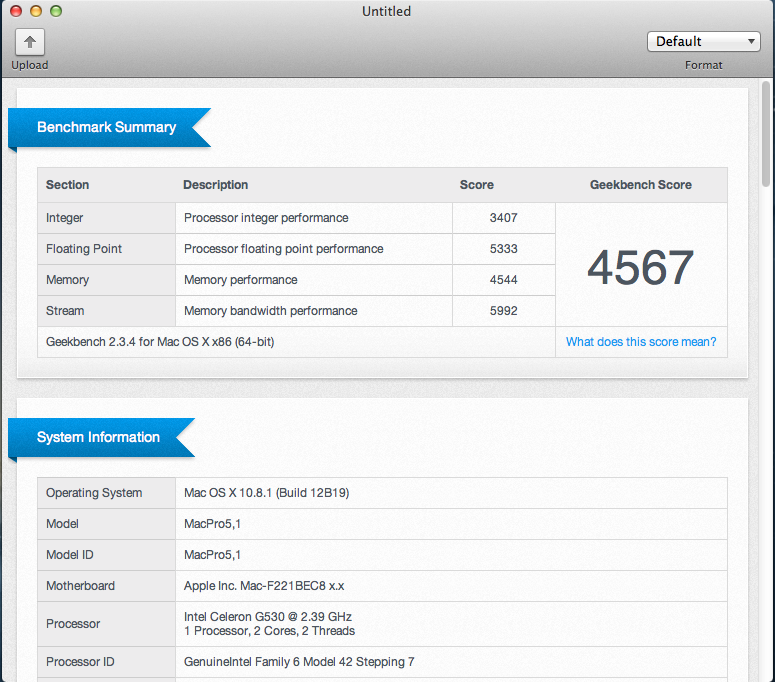Screen dimensions: 775x682
Task: Click 'Processor floating point performance' description
Action: click(x=283, y=249)
